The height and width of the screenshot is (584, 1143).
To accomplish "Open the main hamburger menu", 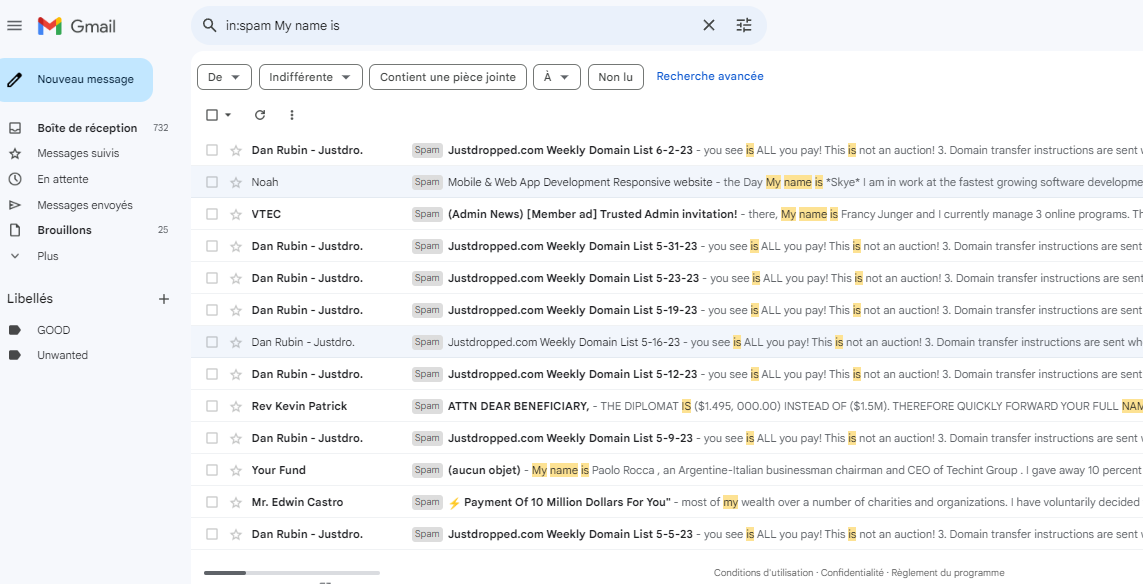I will (x=15, y=26).
